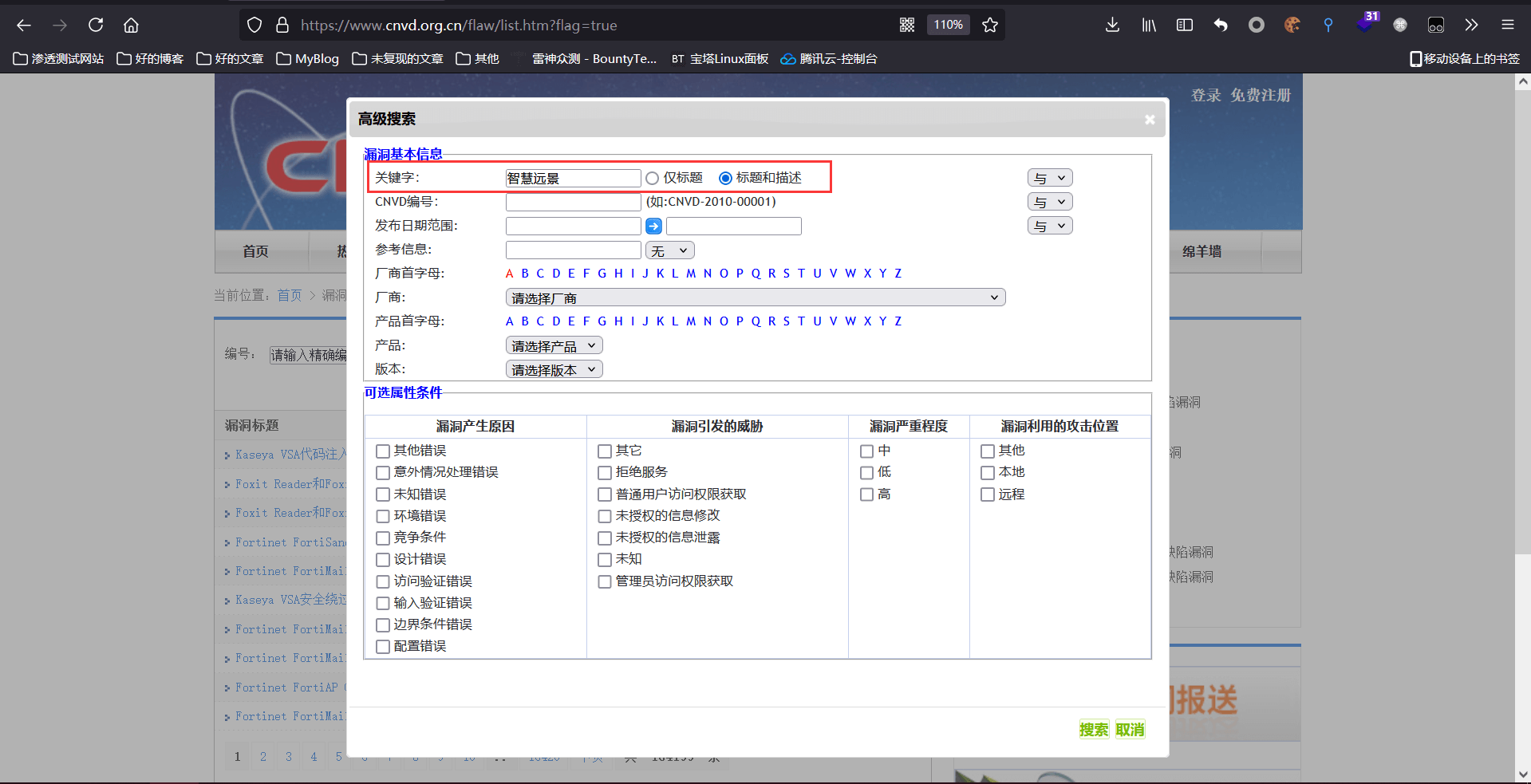Image resolution: width=1531 pixels, height=784 pixels.
Task: Open the 与 dropdown beside 关键字 row
Action: pos(1050,178)
